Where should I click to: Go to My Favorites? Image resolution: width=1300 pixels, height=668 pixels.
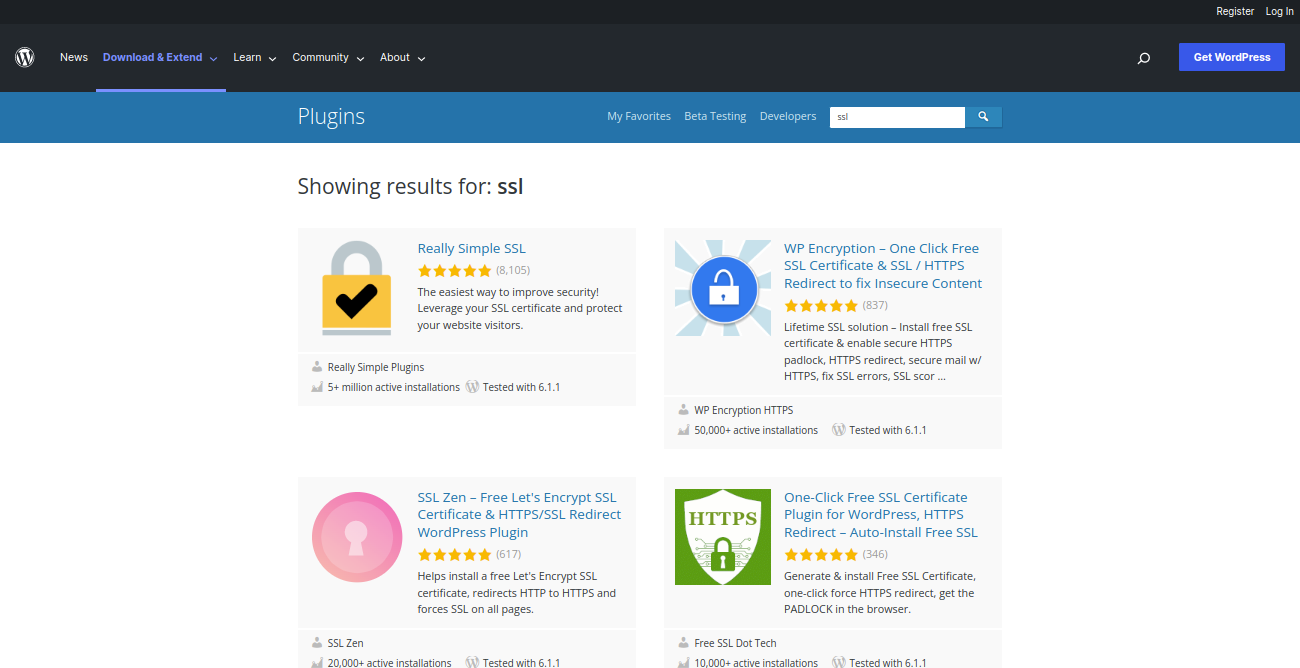tap(639, 117)
